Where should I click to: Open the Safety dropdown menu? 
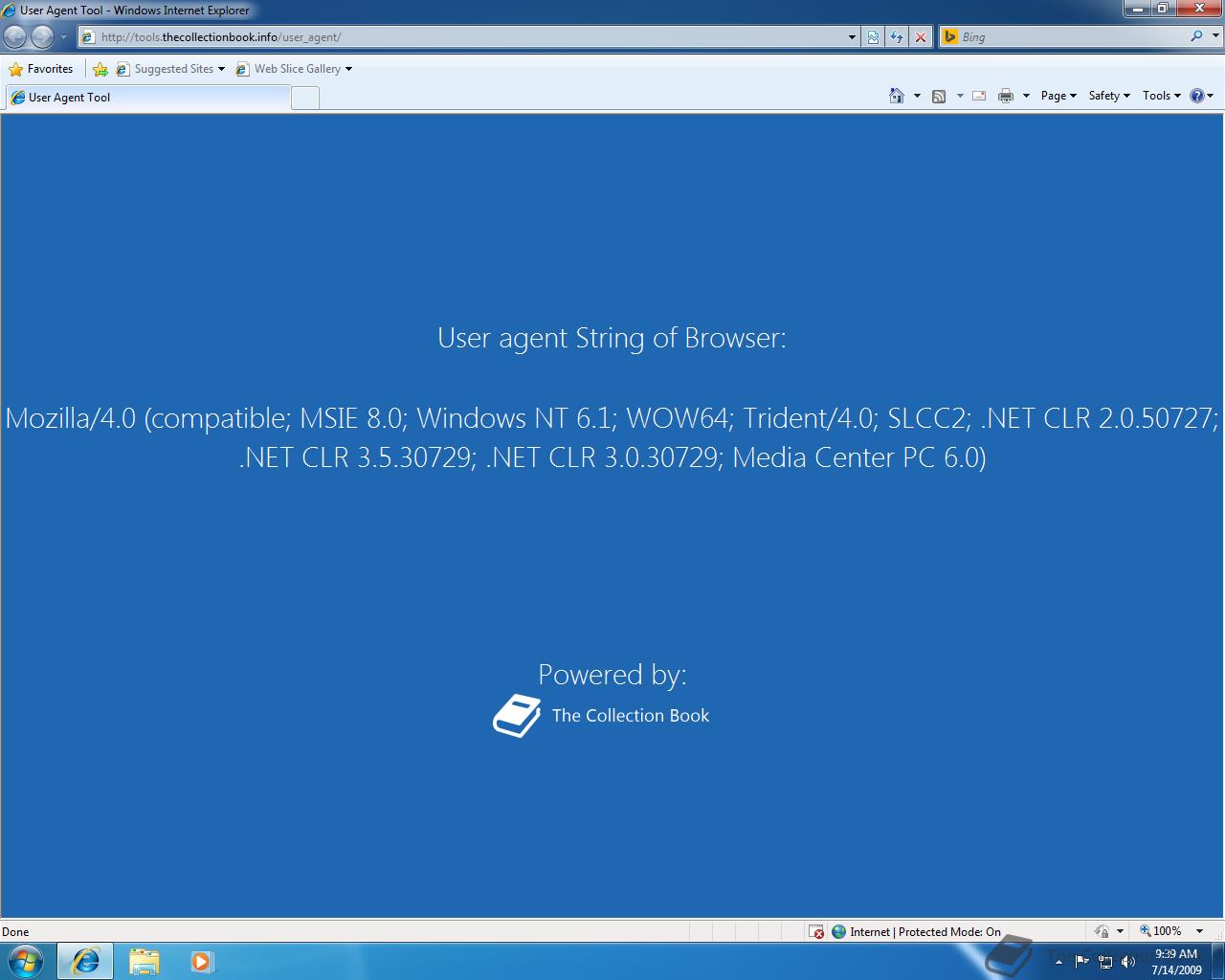point(1106,96)
